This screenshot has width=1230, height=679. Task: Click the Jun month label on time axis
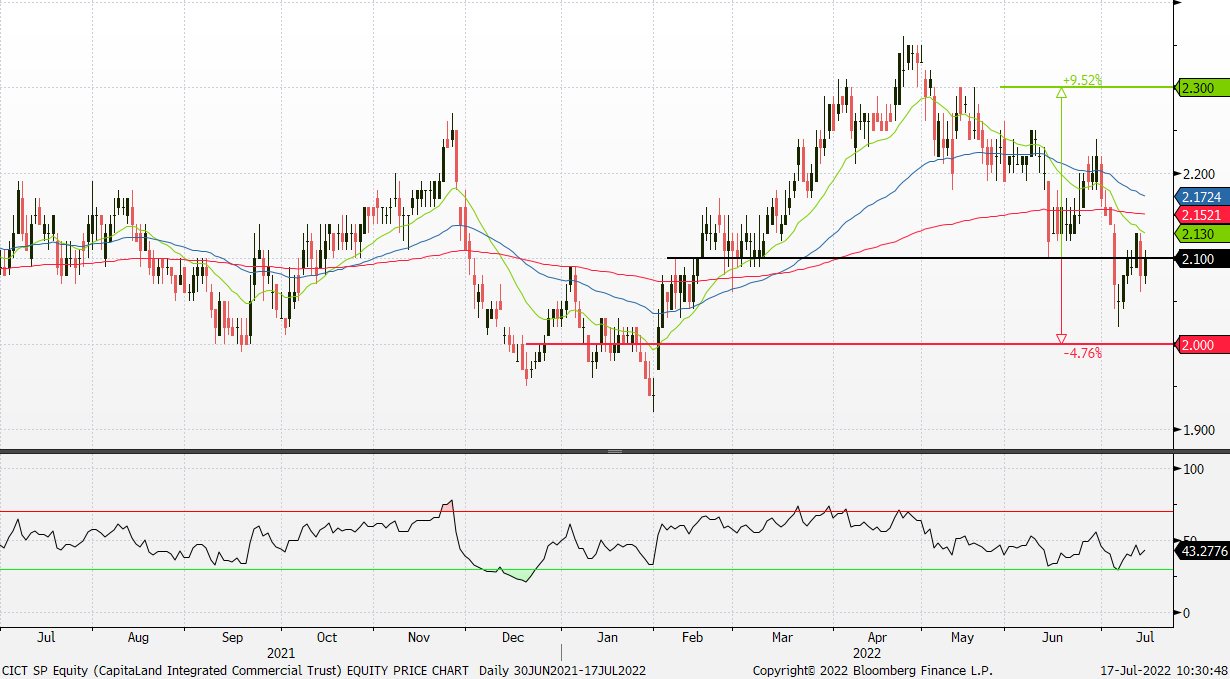coord(1052,636)
